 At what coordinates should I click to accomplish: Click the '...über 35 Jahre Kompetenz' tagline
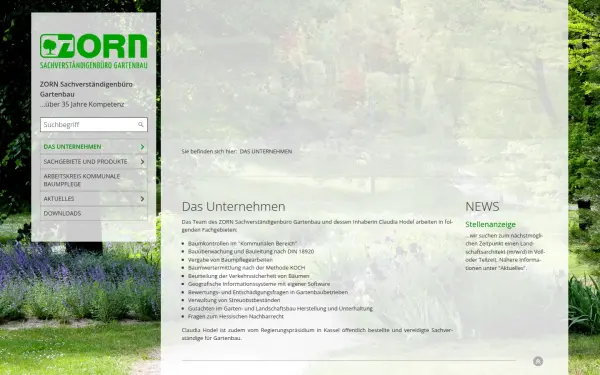click(x=82, y=104)
